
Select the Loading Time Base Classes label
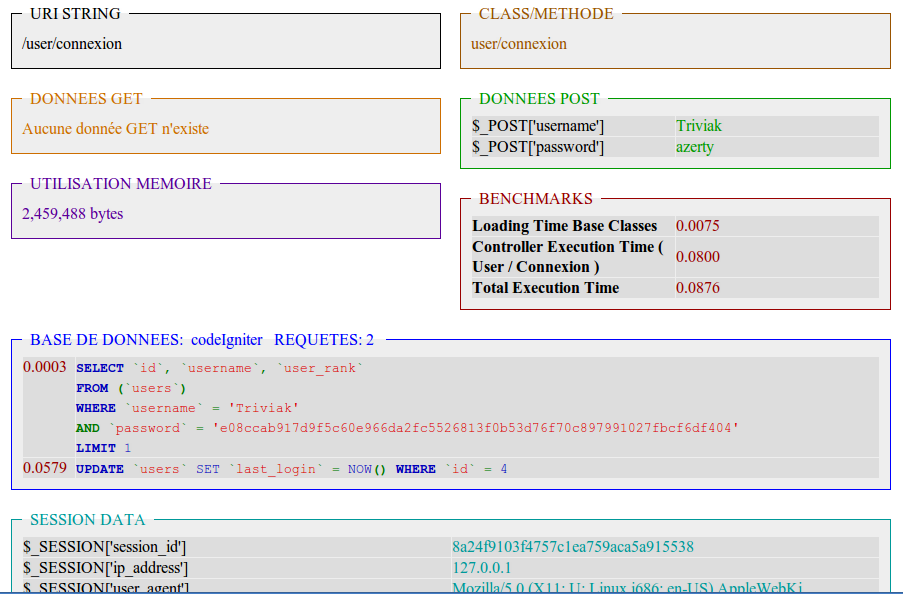coord(565,226)
